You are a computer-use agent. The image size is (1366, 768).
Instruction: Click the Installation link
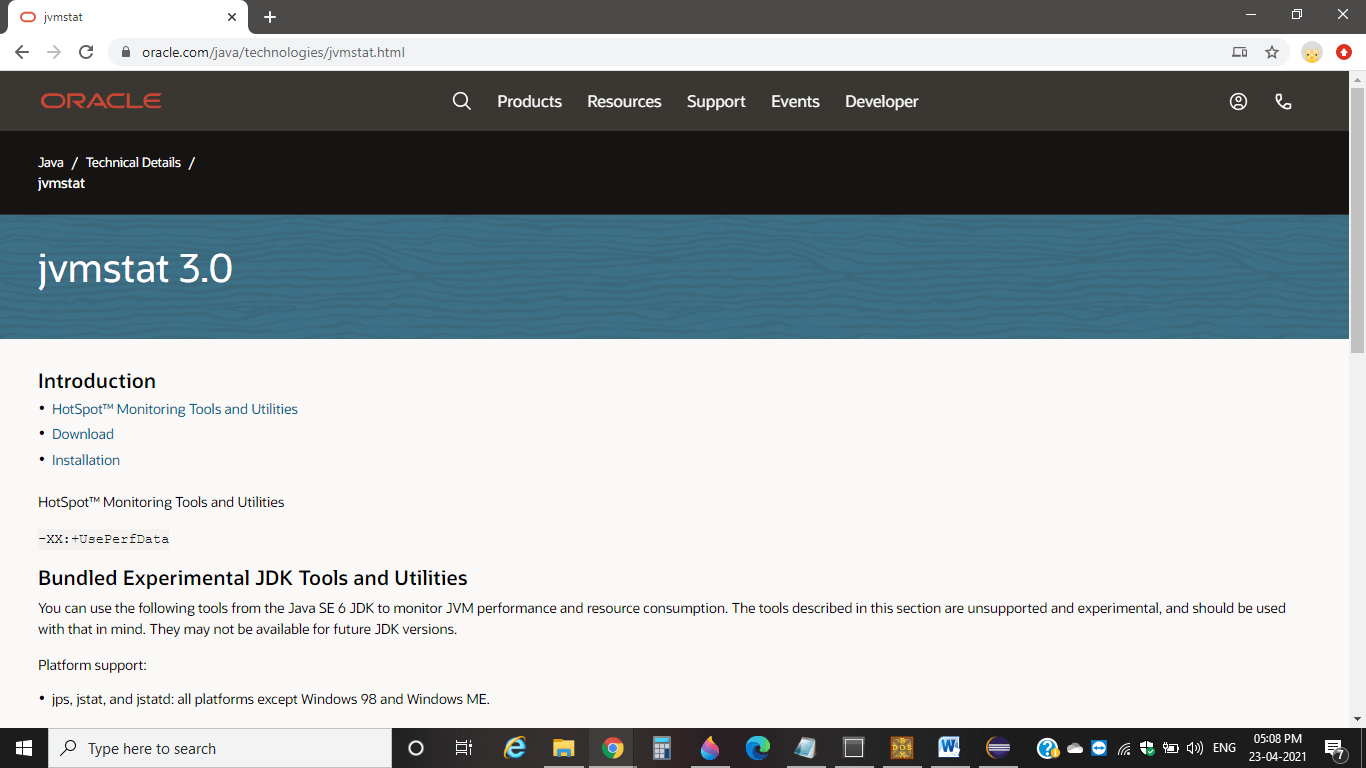click(x=86, y=460)
